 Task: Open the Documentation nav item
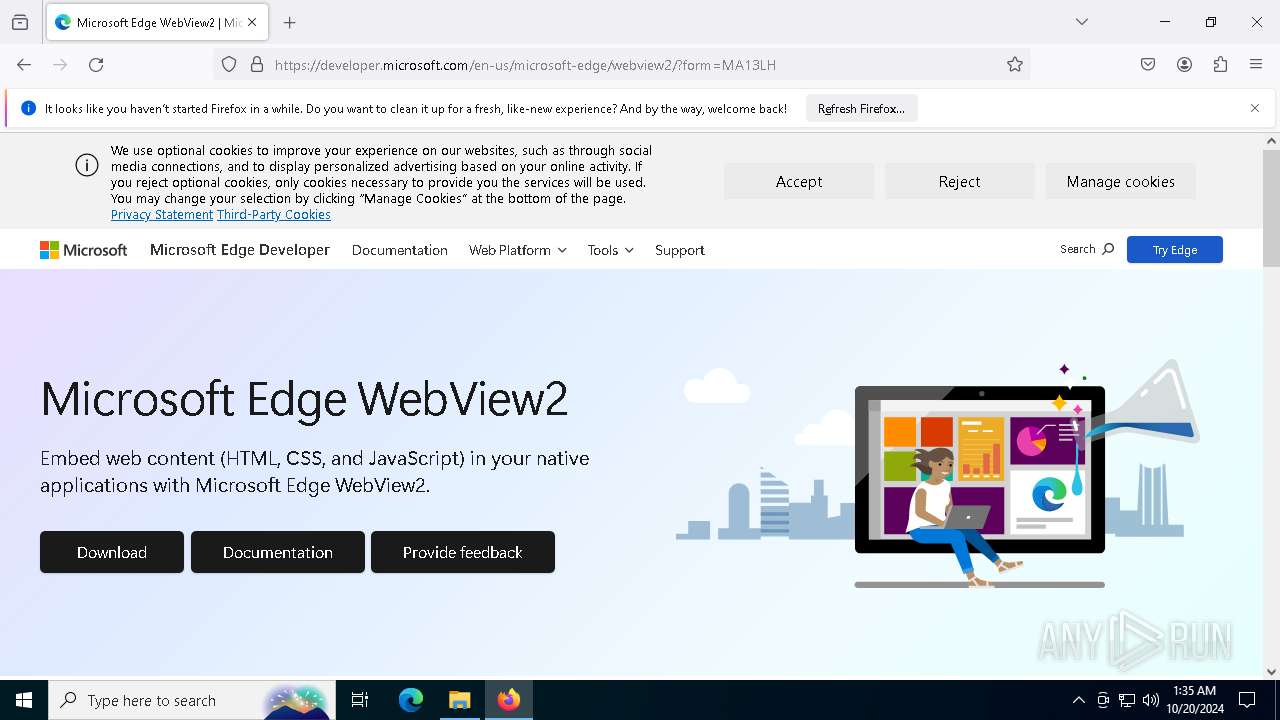tap(399, 250)
